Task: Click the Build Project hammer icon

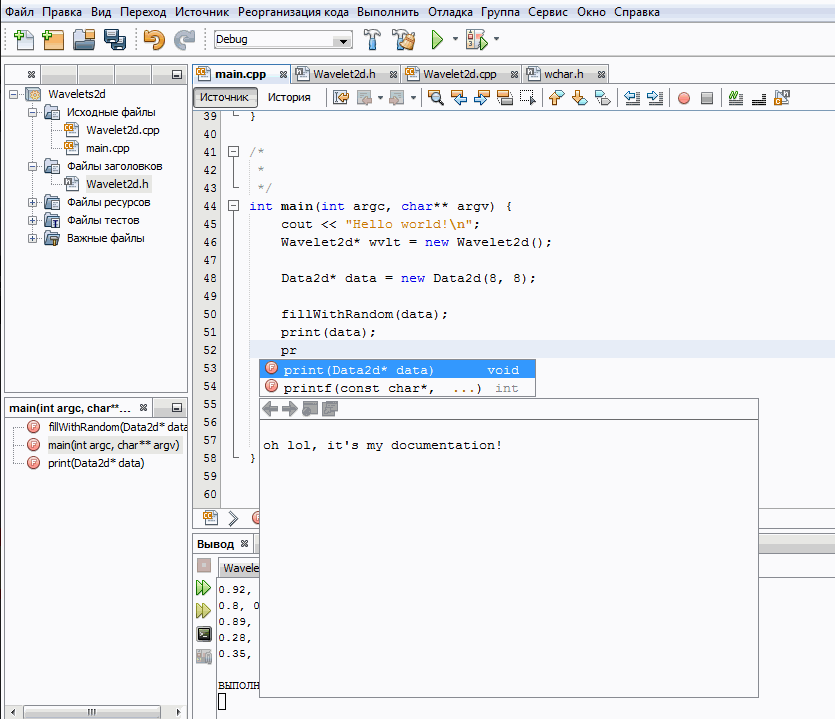Action: click(x=373, y=40)
